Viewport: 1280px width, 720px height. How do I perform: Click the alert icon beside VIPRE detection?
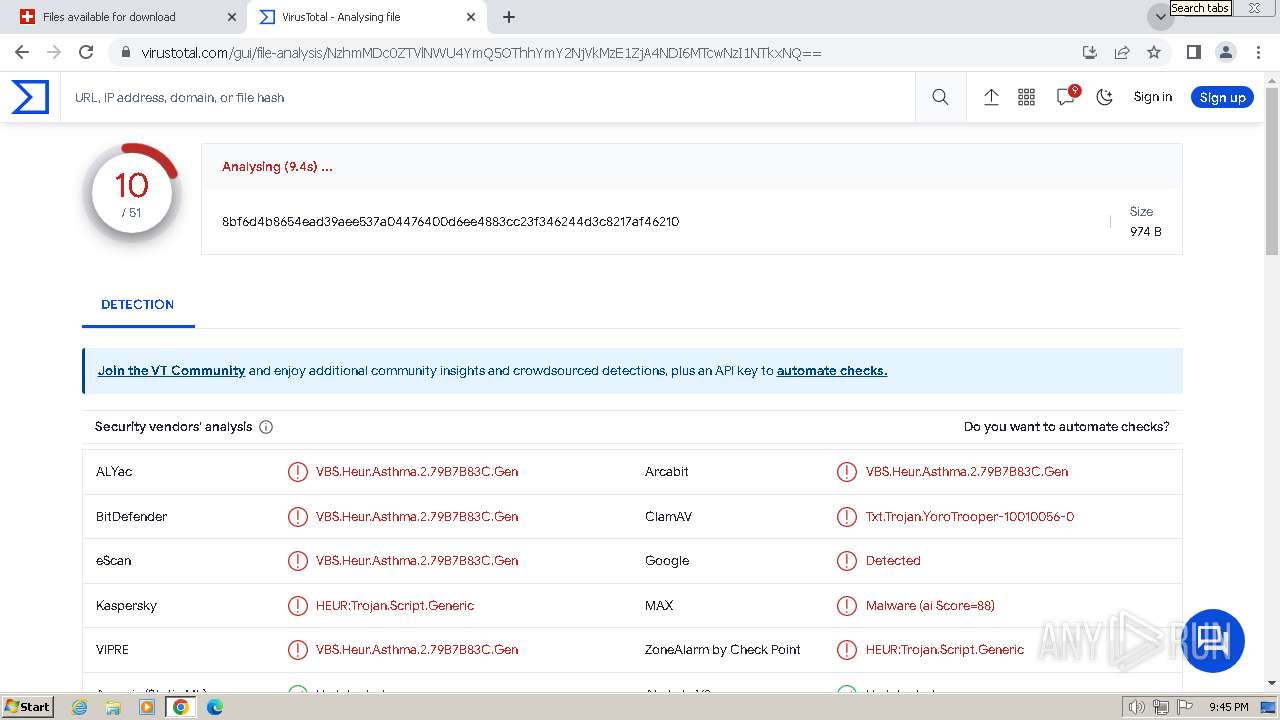pos(298,650)
